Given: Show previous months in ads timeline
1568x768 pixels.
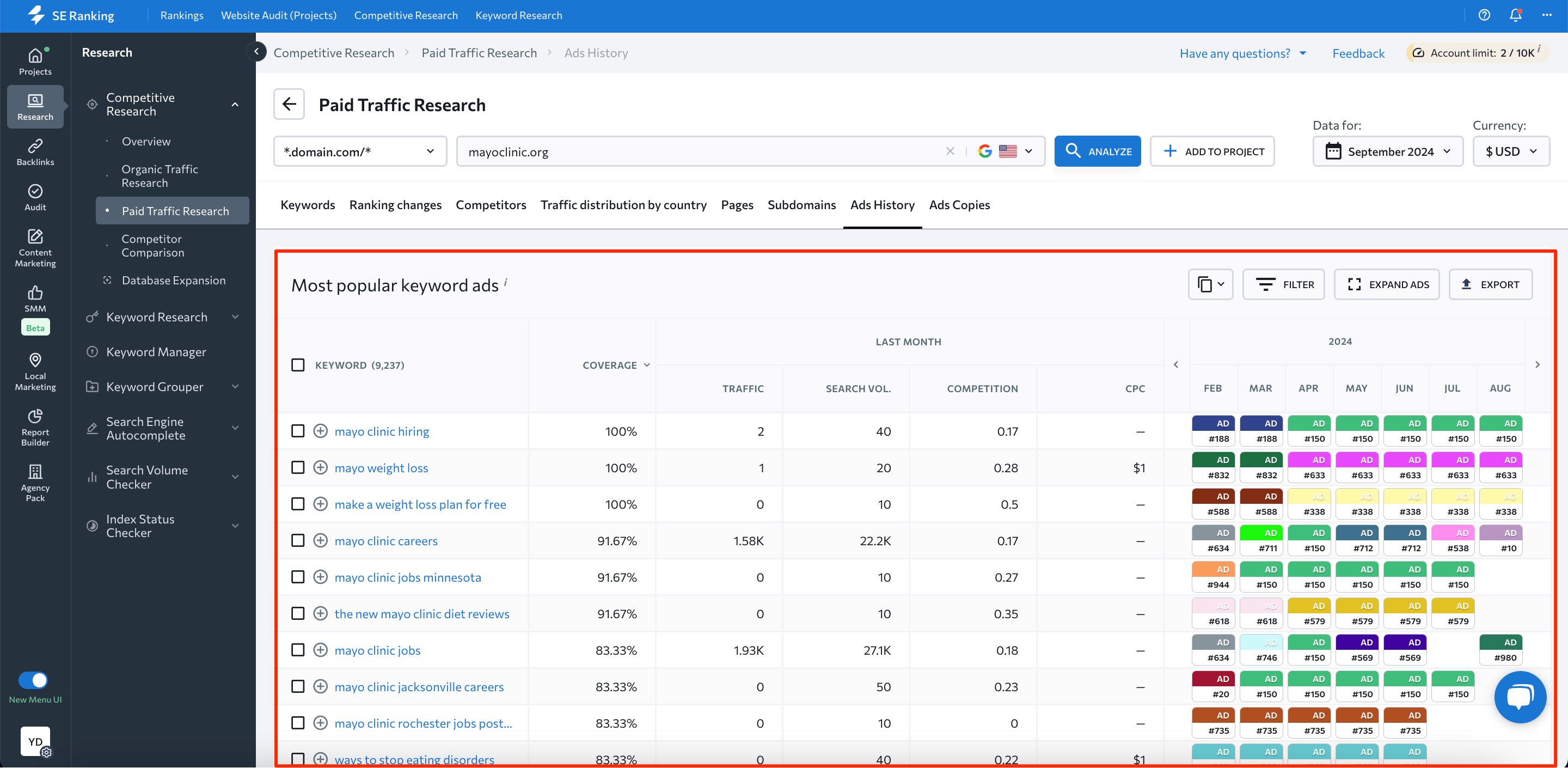Looking at the screenshot, I should click(1176, 364).
